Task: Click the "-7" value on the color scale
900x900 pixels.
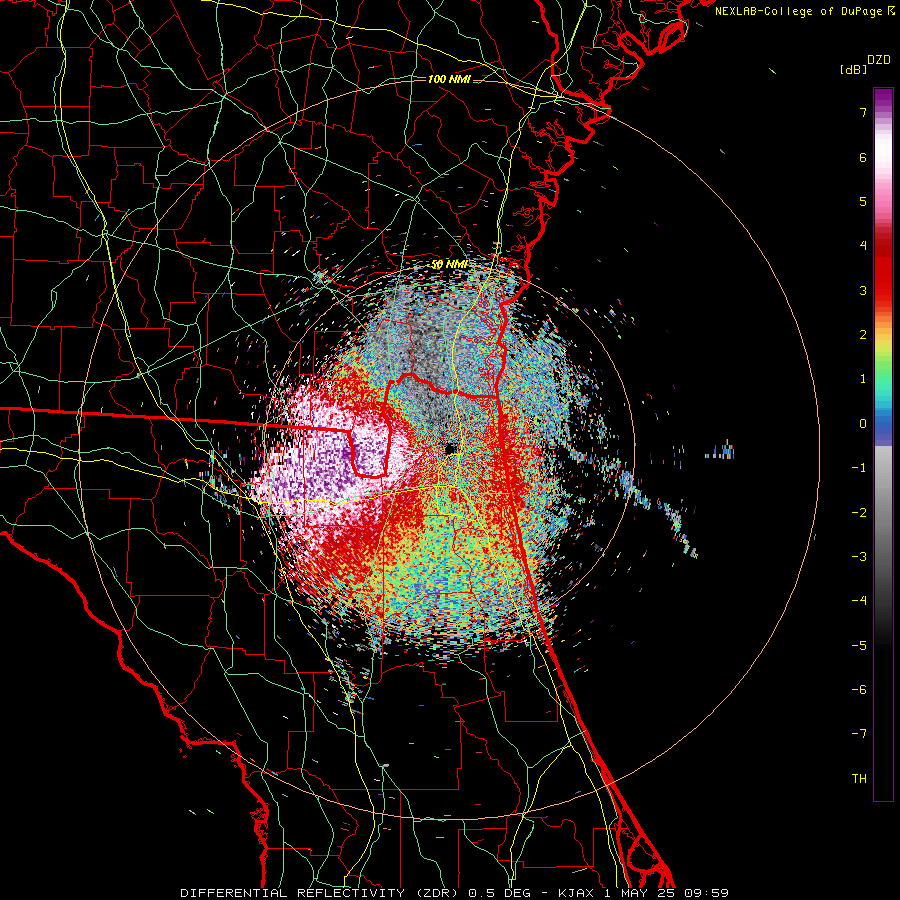Action: pyautogui.click(x=859, y=734)
